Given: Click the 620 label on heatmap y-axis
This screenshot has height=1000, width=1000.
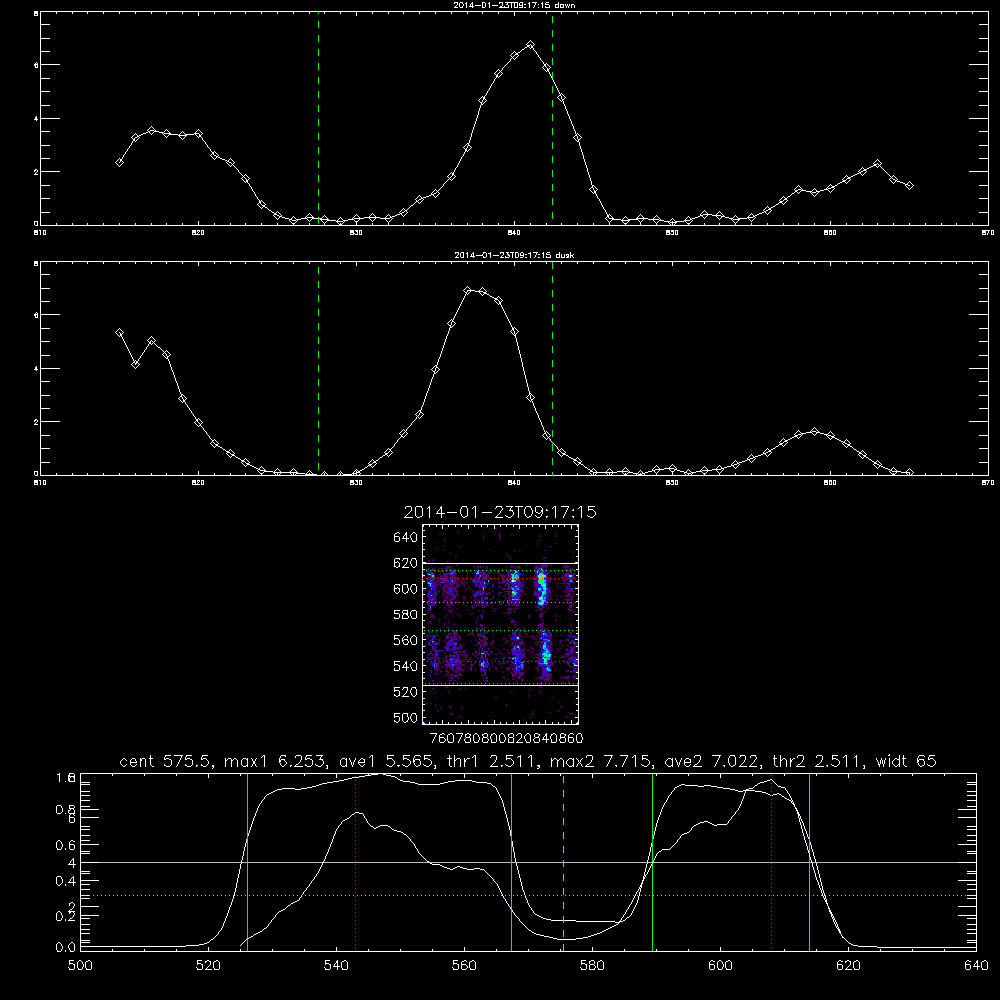Looking at the screenshot, I should point(406,563).
